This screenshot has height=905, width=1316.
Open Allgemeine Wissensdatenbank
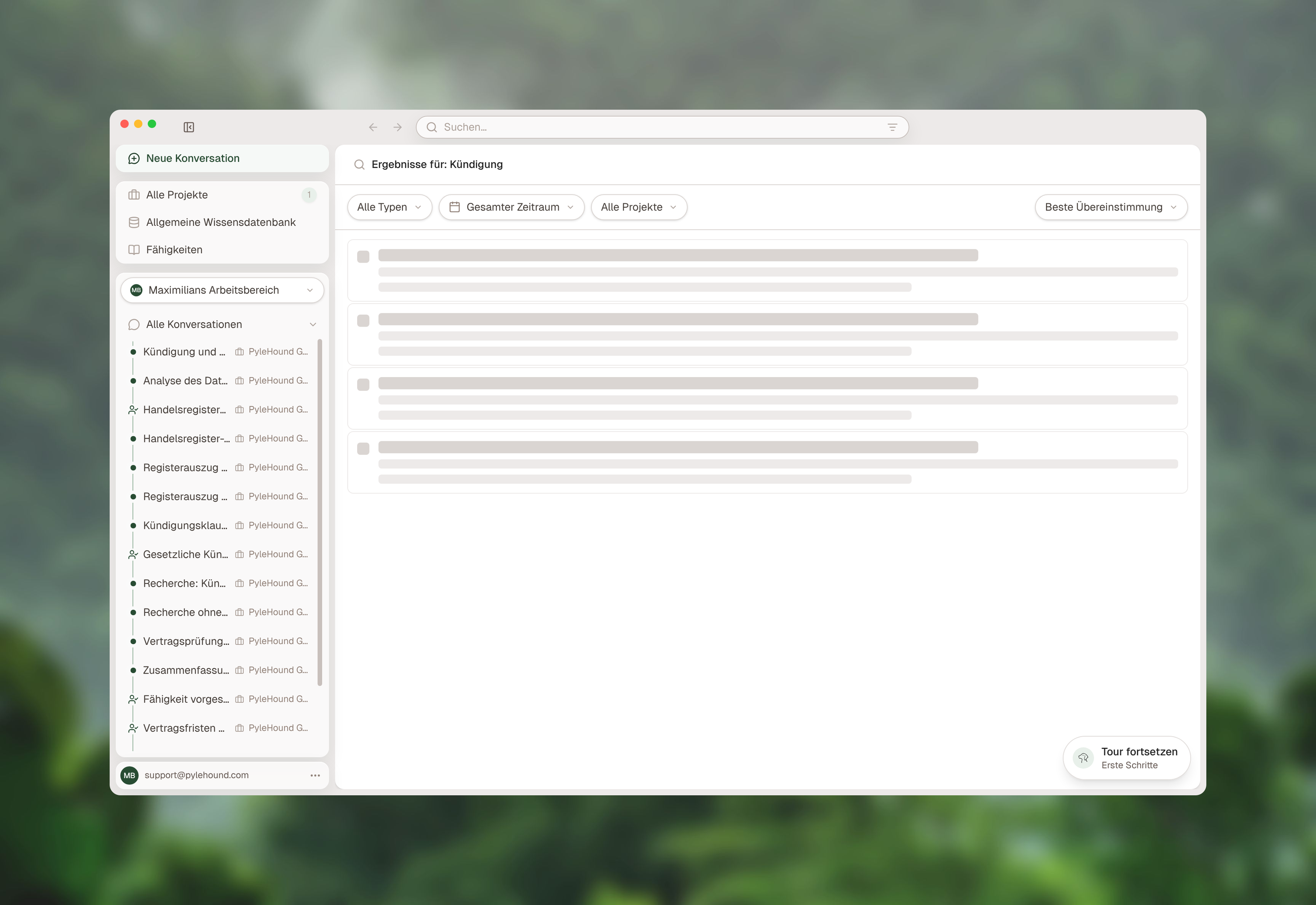point(222,222)
